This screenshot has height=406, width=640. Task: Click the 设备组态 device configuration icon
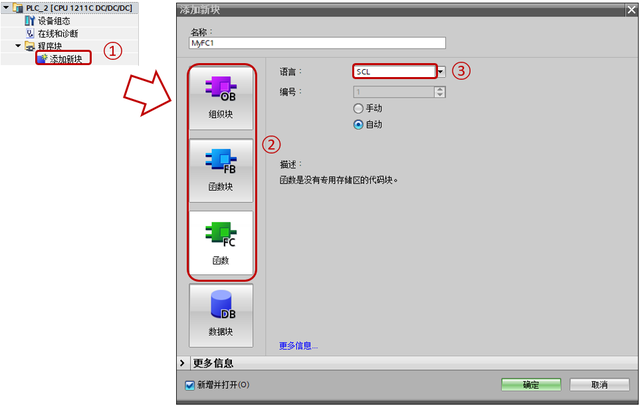[x=30, y=21]
